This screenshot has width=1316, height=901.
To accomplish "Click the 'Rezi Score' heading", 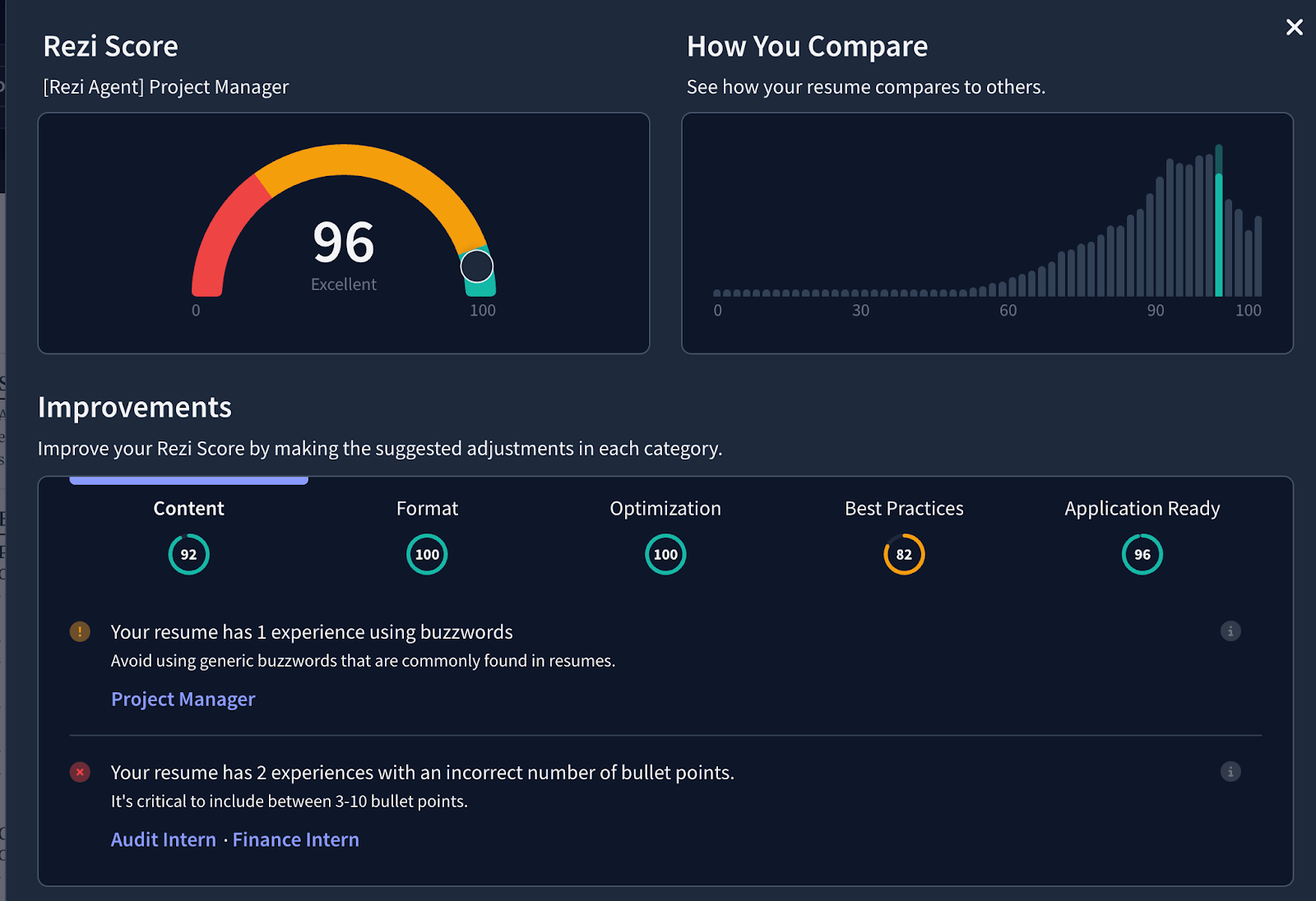I will 110,46.
